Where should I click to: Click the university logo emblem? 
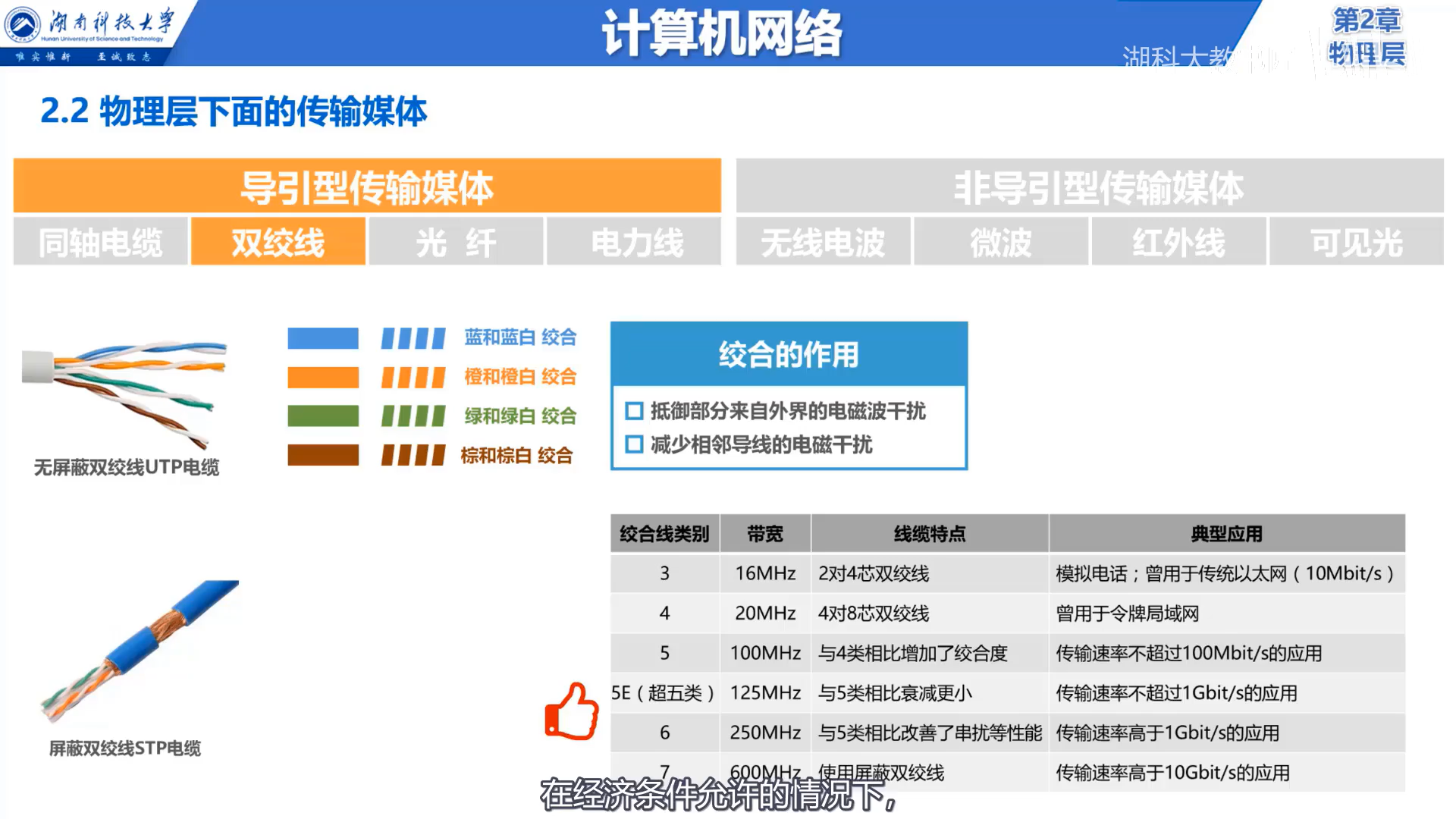coord(23,24)
